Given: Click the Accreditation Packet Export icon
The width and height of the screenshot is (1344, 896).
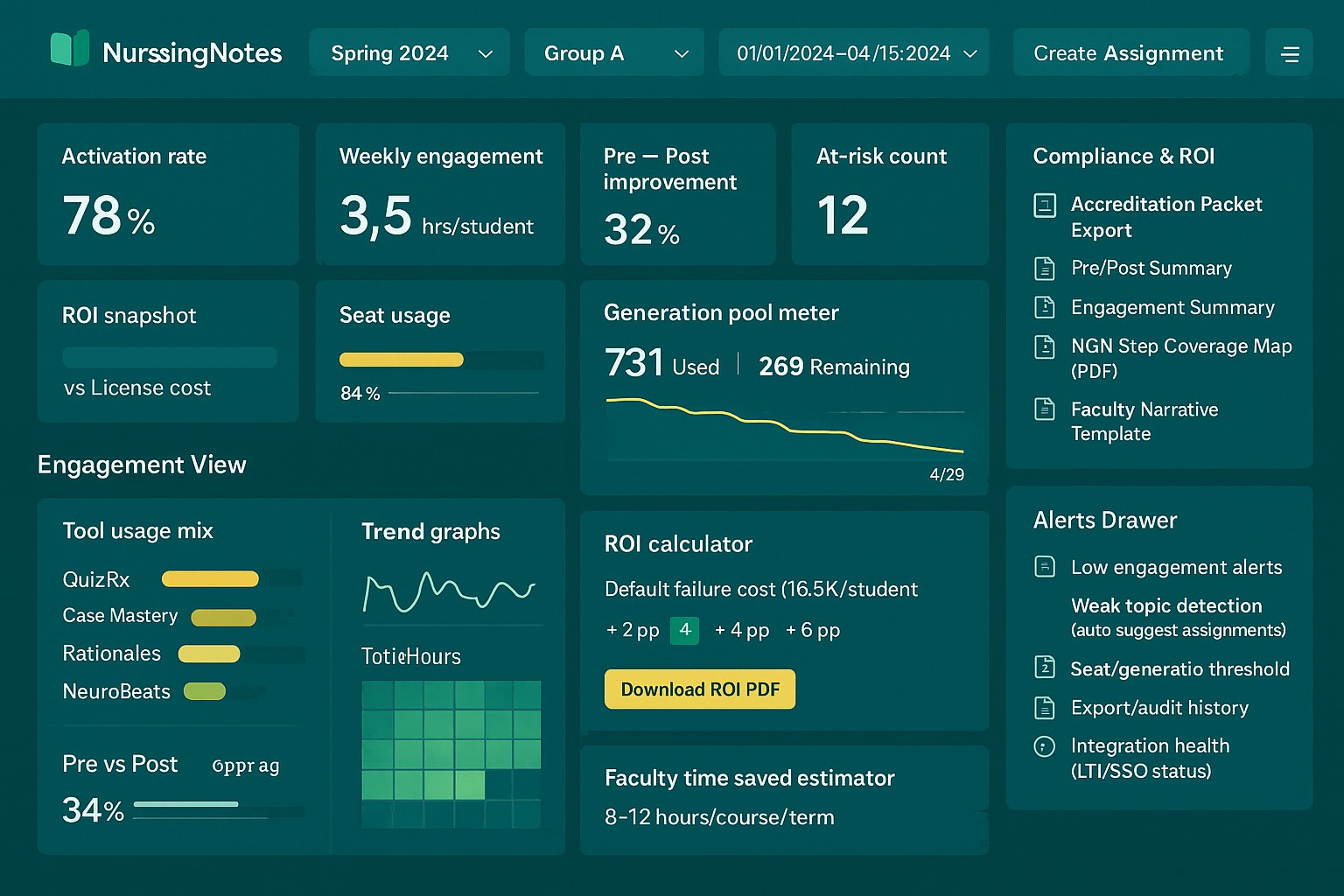Looking at the screenshot, I should (x=1045, y=205).
